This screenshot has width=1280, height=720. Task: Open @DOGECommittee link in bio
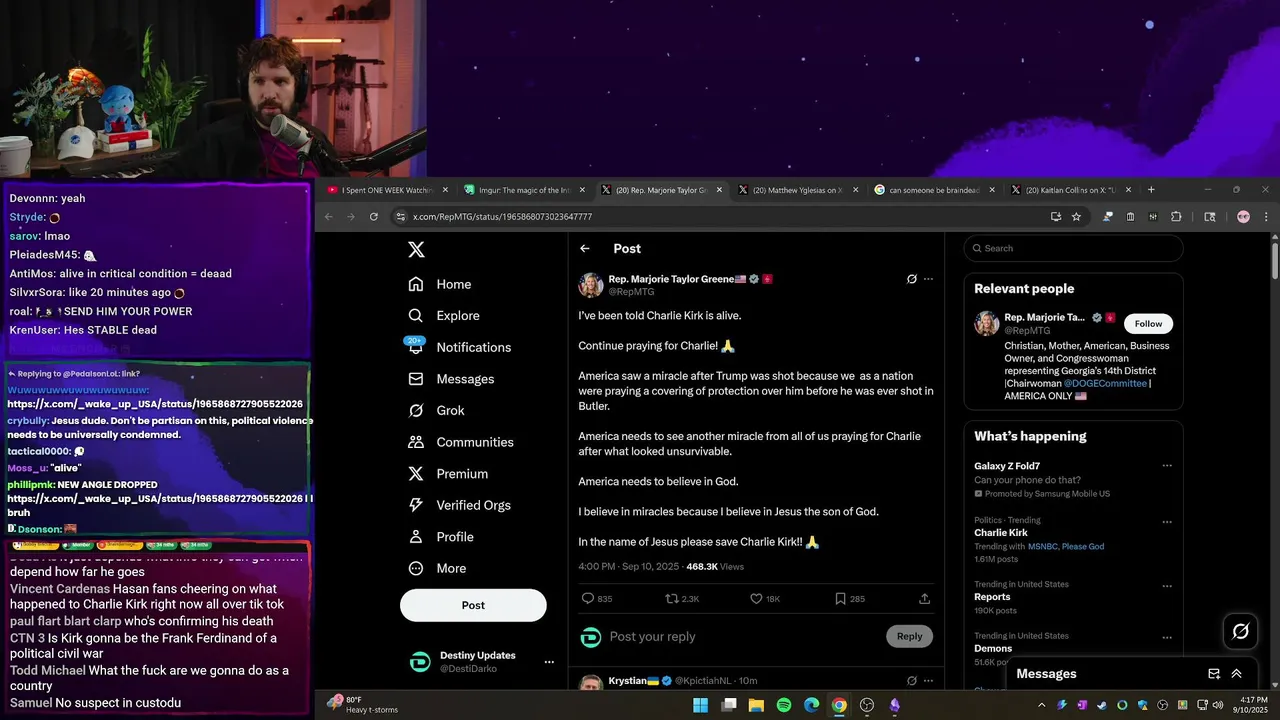(x=1105, y=383)
